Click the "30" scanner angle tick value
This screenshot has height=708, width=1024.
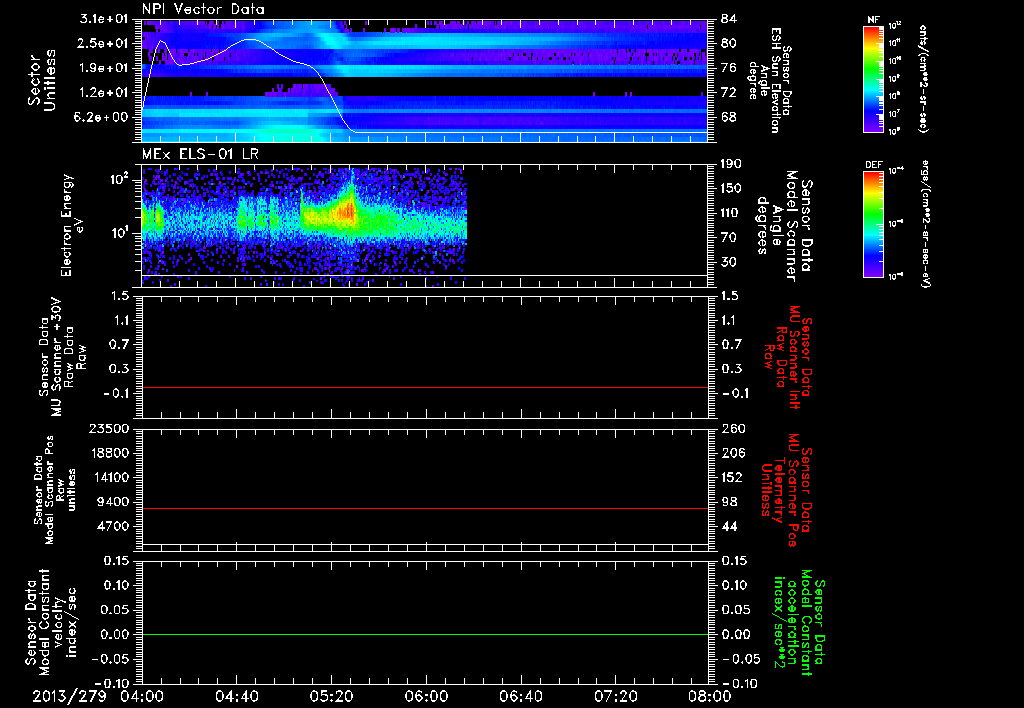point(728,262)
